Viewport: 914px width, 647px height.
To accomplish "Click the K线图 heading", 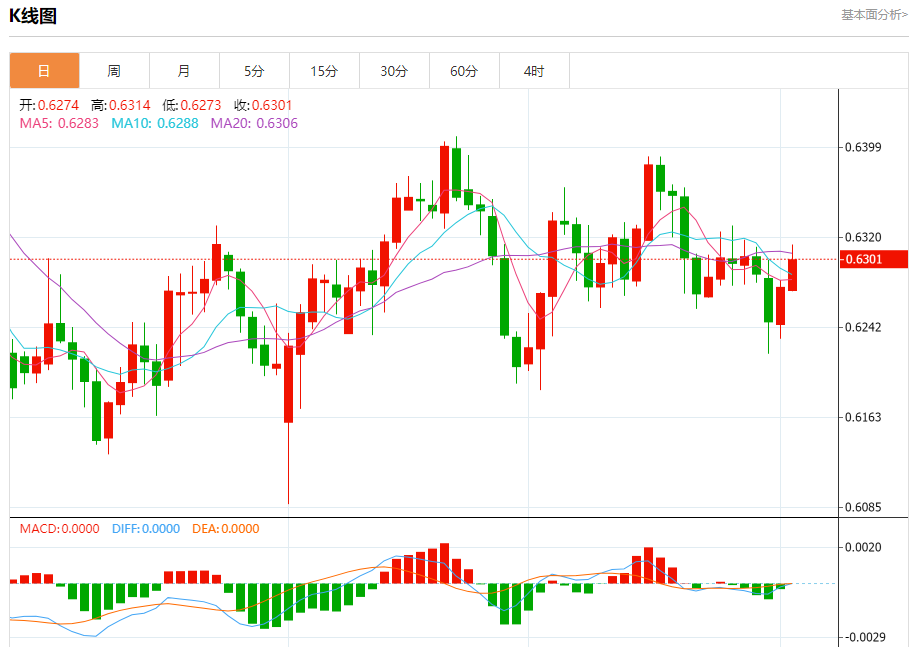I will [33, 16].
